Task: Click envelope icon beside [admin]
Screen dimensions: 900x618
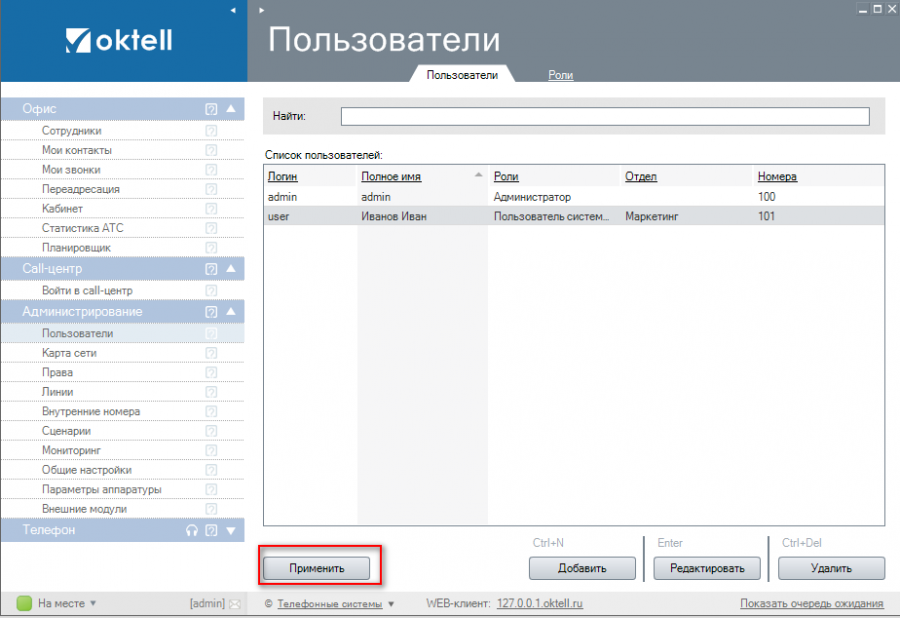Action: (x=234, y=604)
